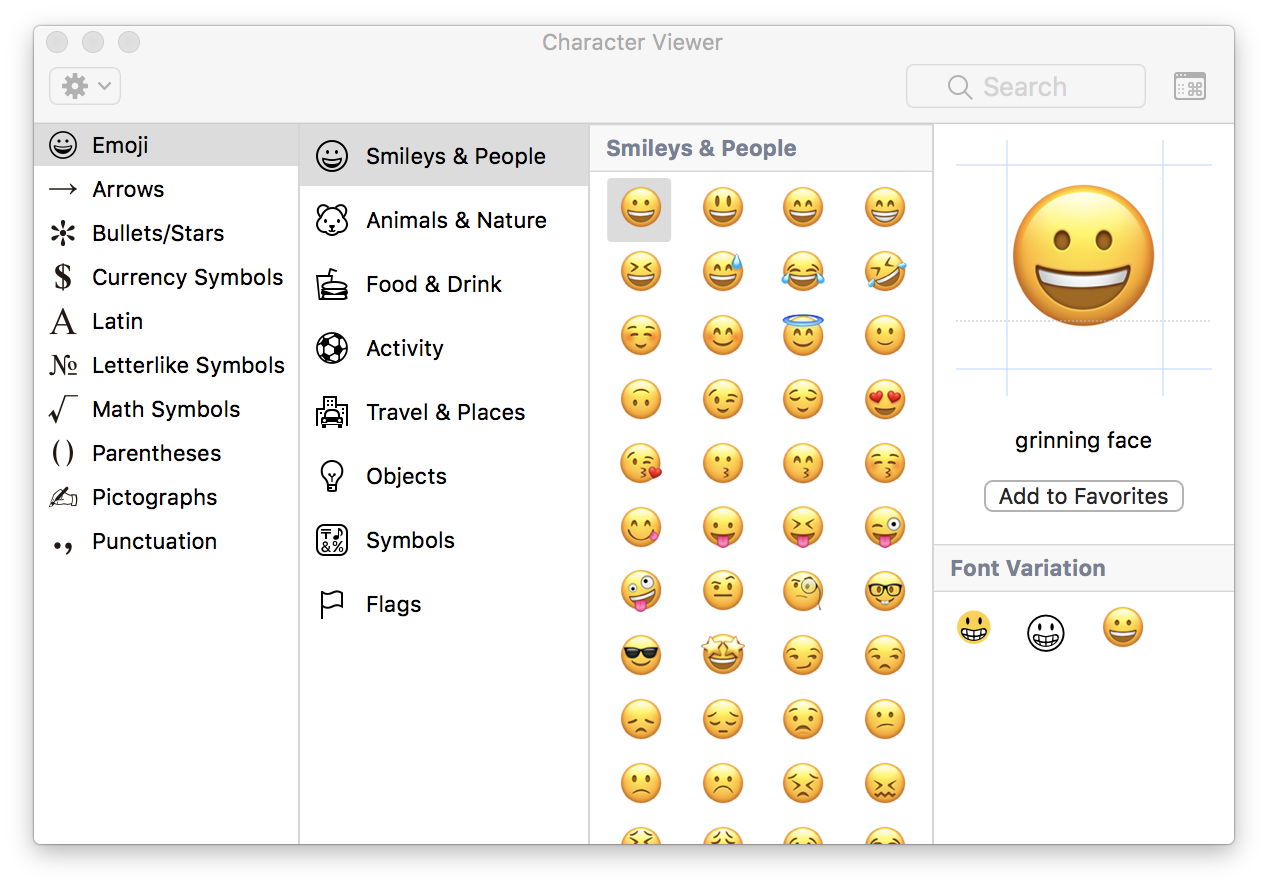View the Flags emoji category
This screenshot has height=886, width=1268.
(x=395, y=604)
